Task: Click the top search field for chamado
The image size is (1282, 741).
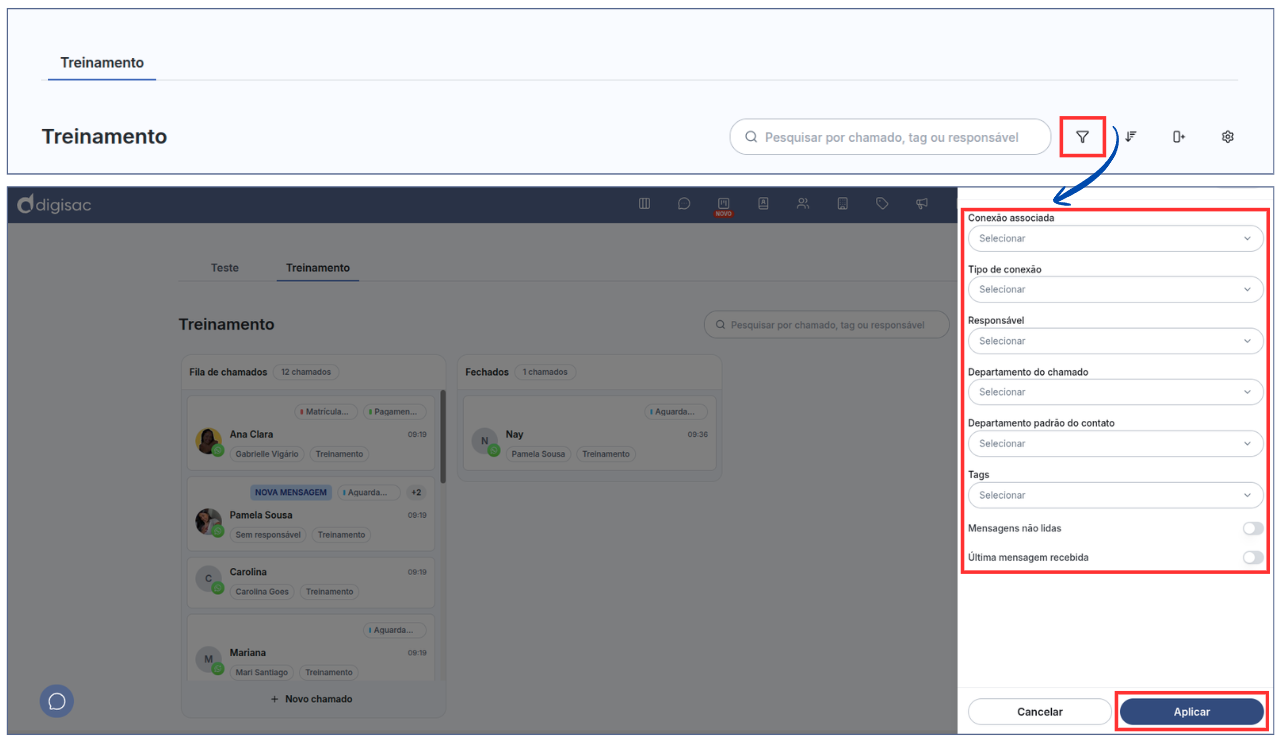Action: [x=890, y=137]
